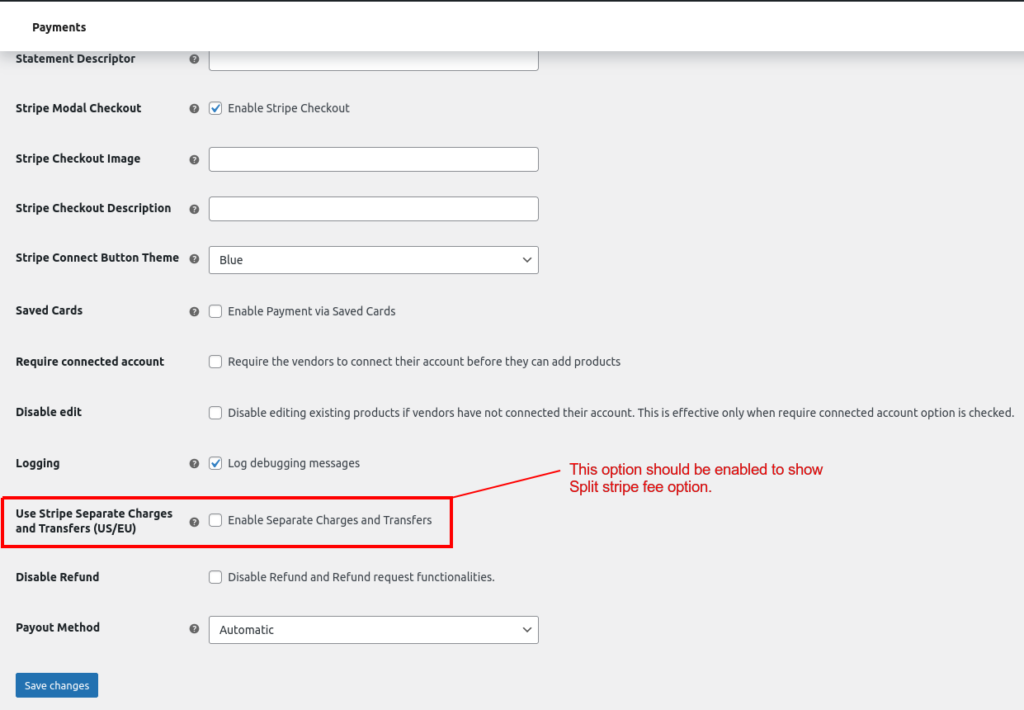Screen dimensions: 1024x710
Task: Click the Disable edit label
Action: point(48,411)
